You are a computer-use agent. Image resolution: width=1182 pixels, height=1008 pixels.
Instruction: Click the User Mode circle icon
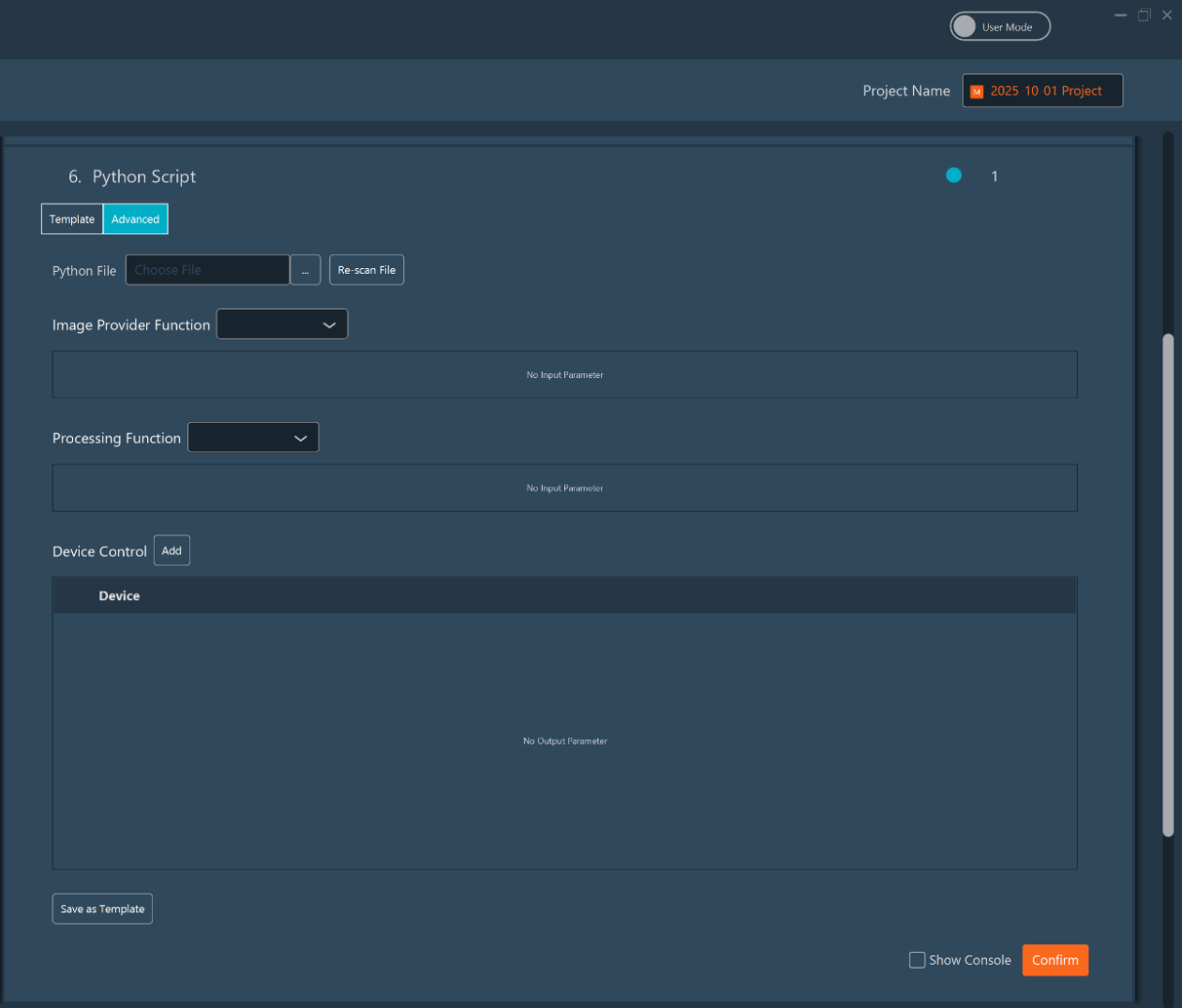pos(964,25)
